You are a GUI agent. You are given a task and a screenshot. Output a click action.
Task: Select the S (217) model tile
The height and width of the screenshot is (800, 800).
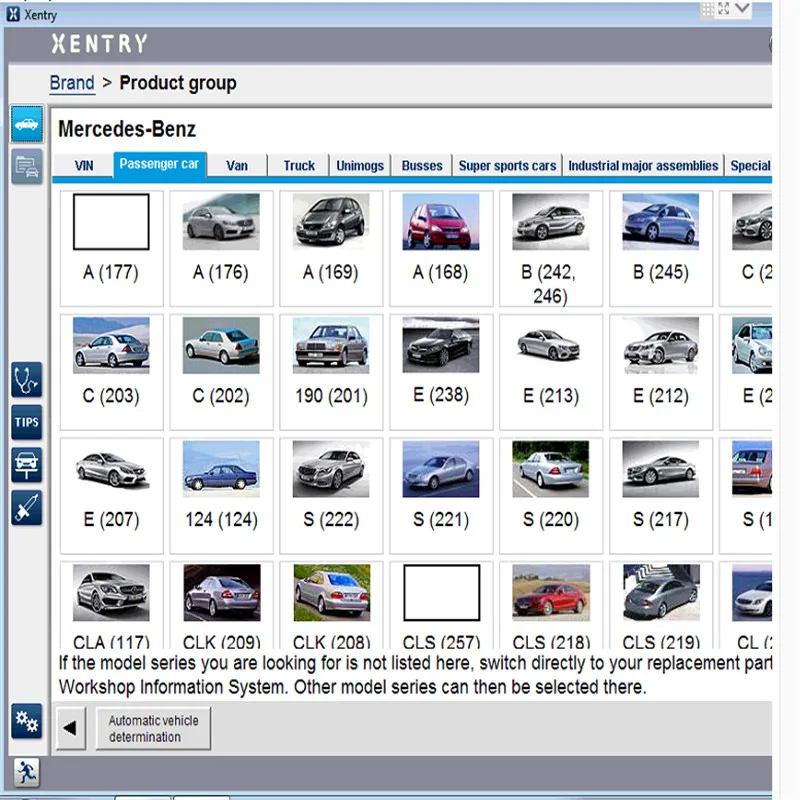point(661,495)
